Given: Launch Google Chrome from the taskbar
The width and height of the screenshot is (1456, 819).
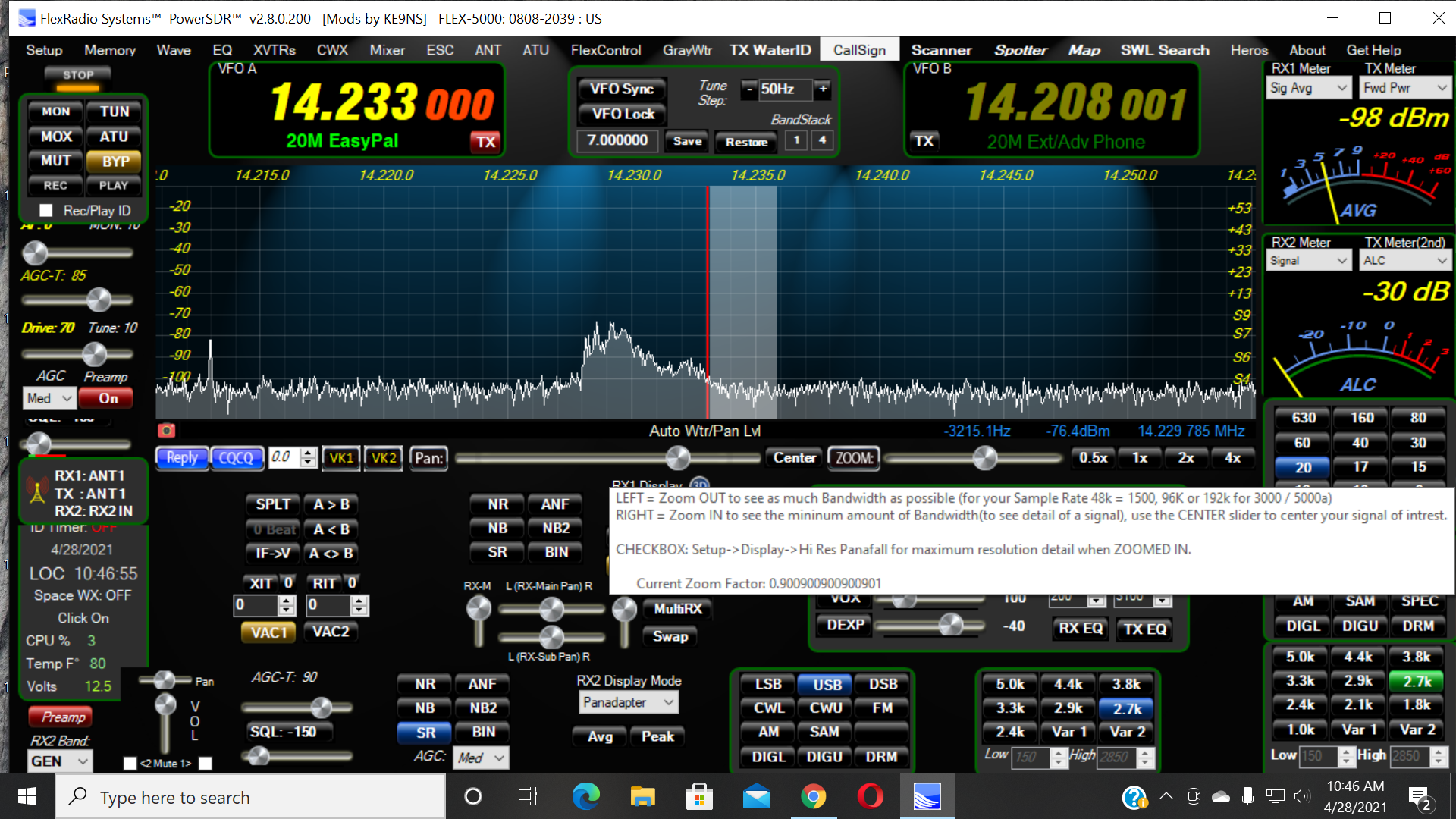Looking at the screenshot, I should [x=813, y=796].
